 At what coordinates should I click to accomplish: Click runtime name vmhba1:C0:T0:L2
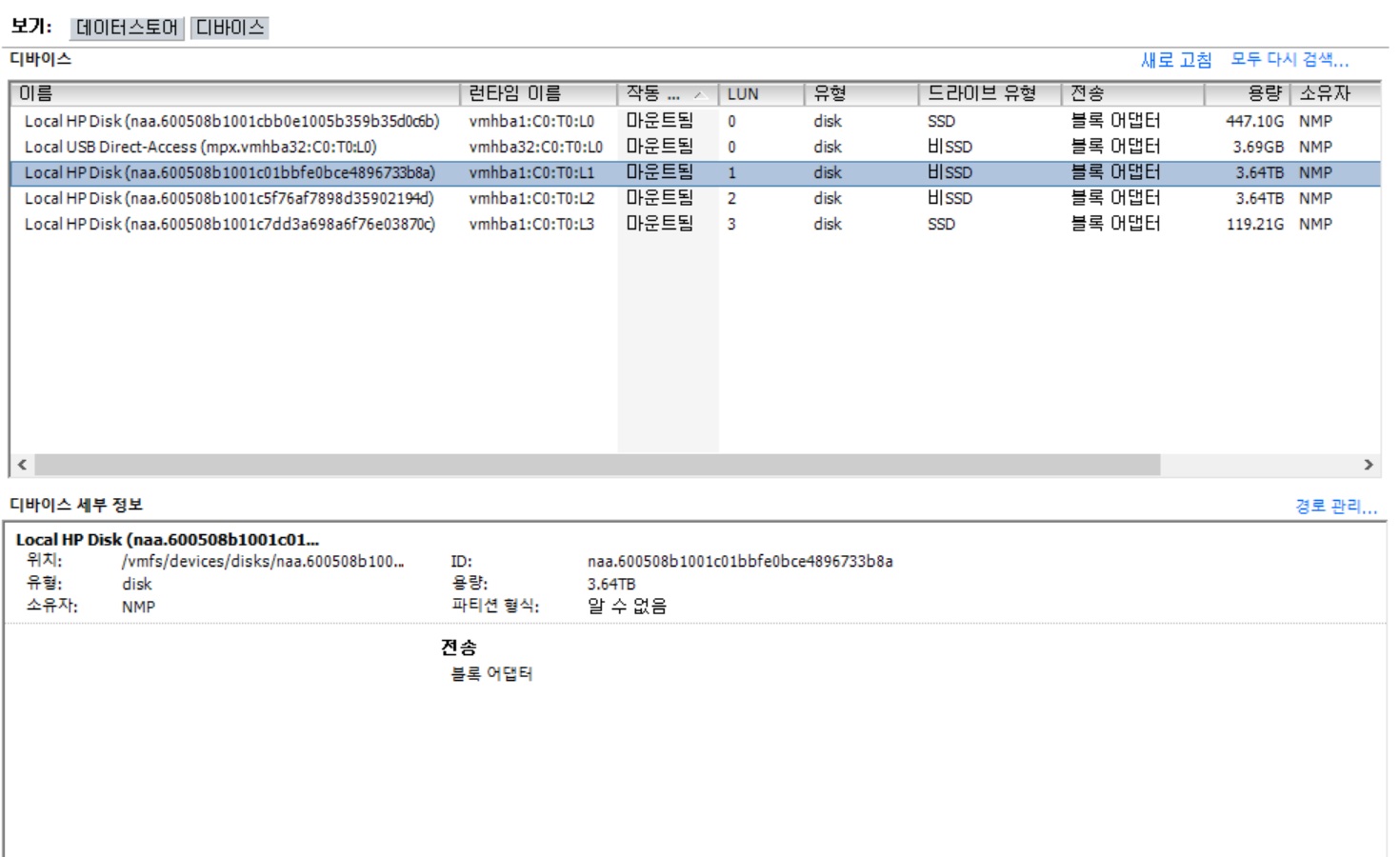531,199
